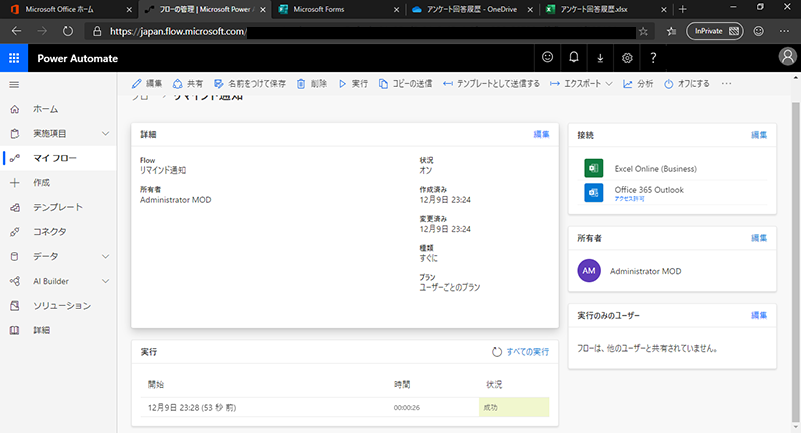Click the ソリューション icon in sidebar
The height and width of the screenshot is (433, 801).
[15, 305]
